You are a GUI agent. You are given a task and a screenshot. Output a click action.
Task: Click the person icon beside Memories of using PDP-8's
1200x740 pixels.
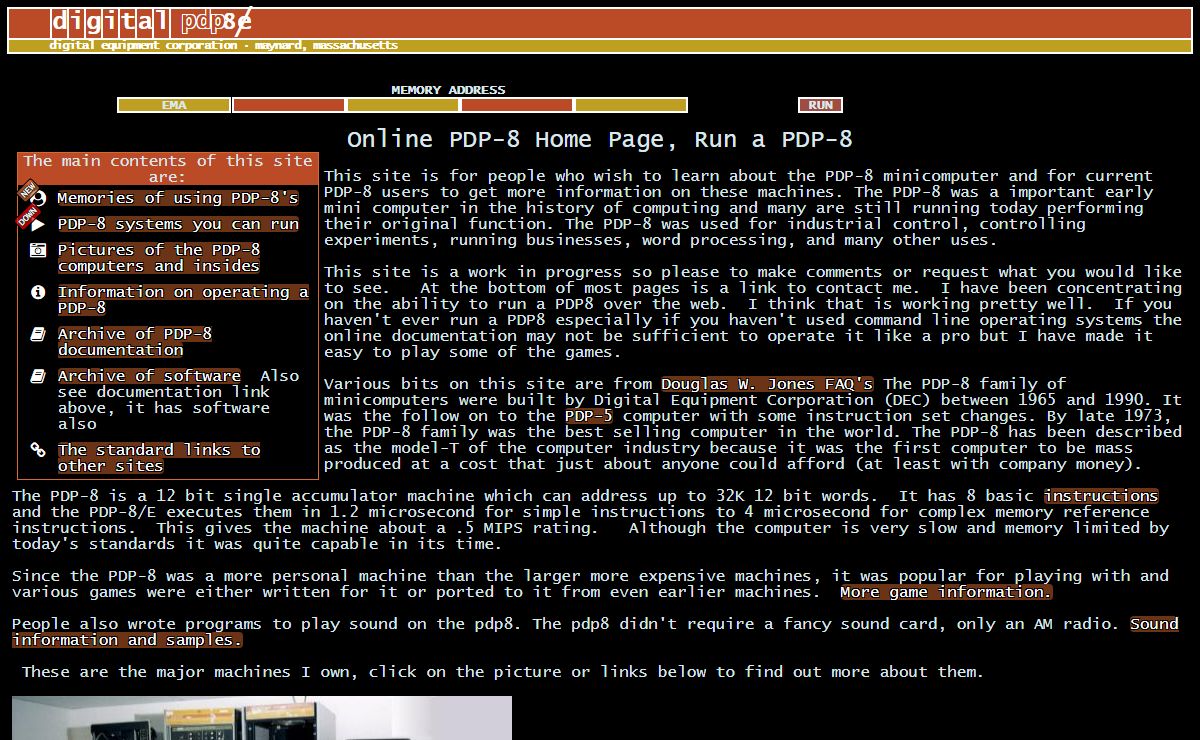[38, 198]
